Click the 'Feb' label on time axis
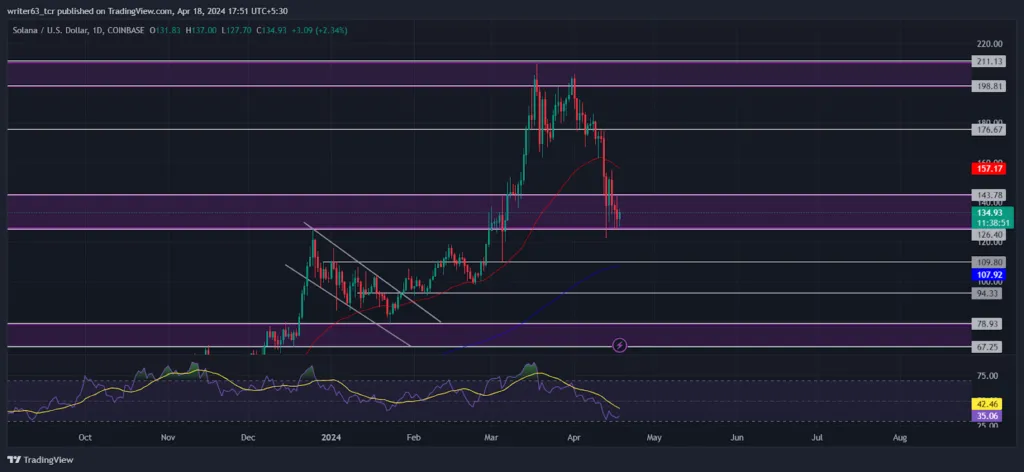1024x472 pixels. click(412, 438)
